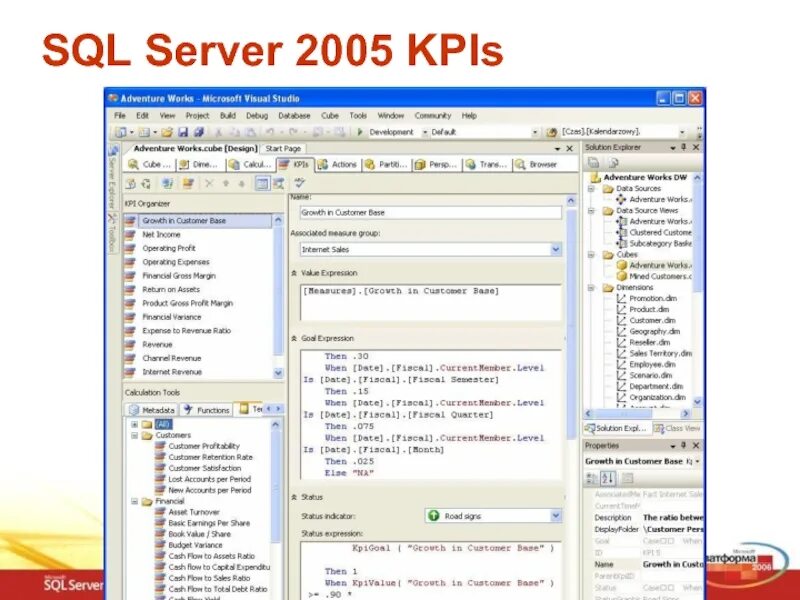Toggle the Browser View button in KPI toolbar
The height and width of the screenshot is (600, 800).
(x=278, y=183)
